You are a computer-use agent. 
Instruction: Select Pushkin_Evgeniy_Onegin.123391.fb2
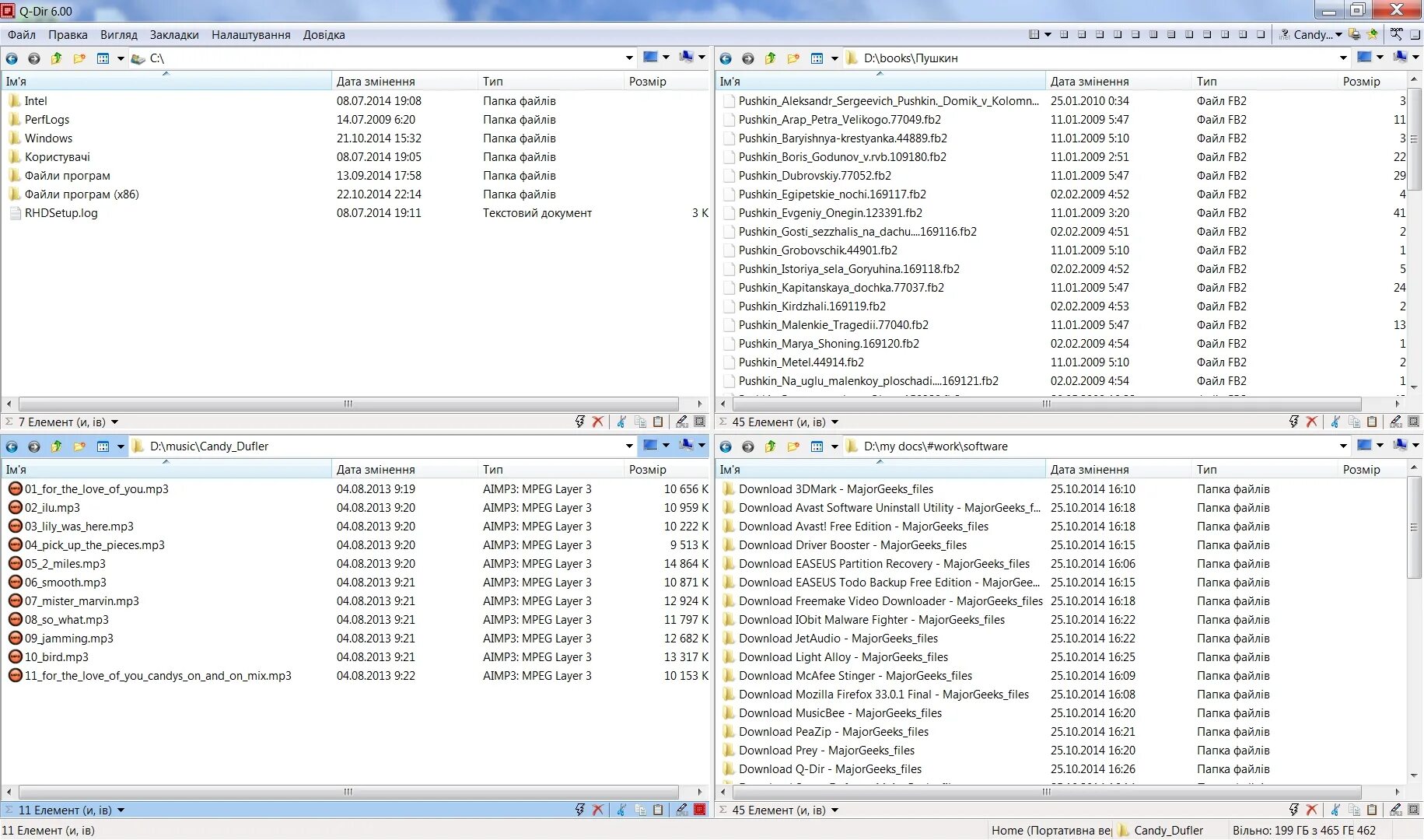point(830,213)
